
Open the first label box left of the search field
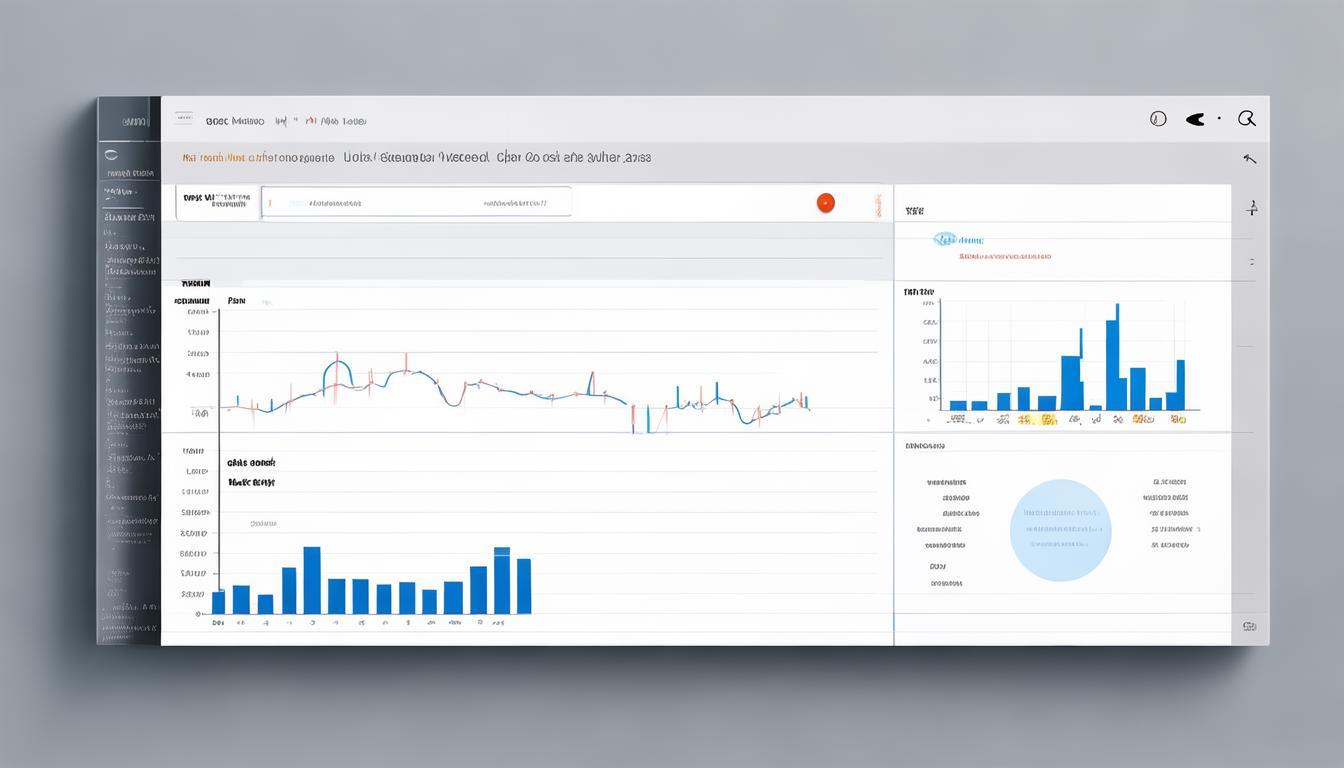coord(217,202)
